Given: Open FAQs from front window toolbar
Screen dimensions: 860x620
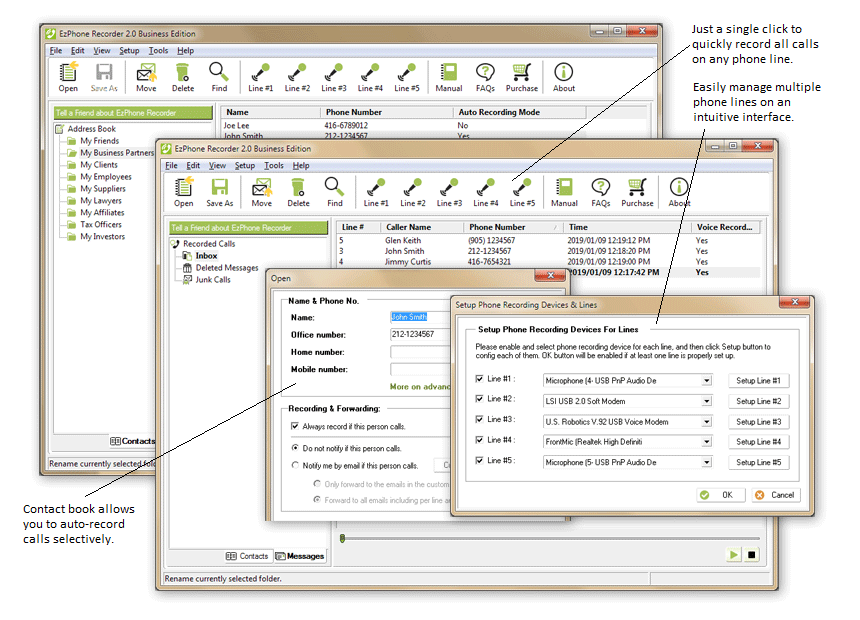Looking at the screenshot, I should coord(601,191).
